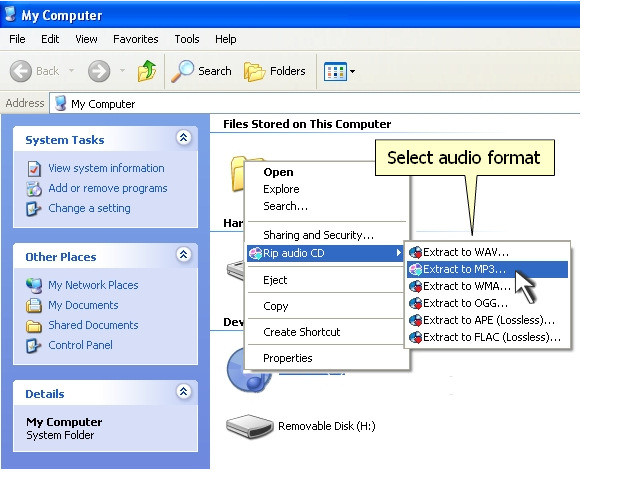Open the Favorites menu

(136, 39)
